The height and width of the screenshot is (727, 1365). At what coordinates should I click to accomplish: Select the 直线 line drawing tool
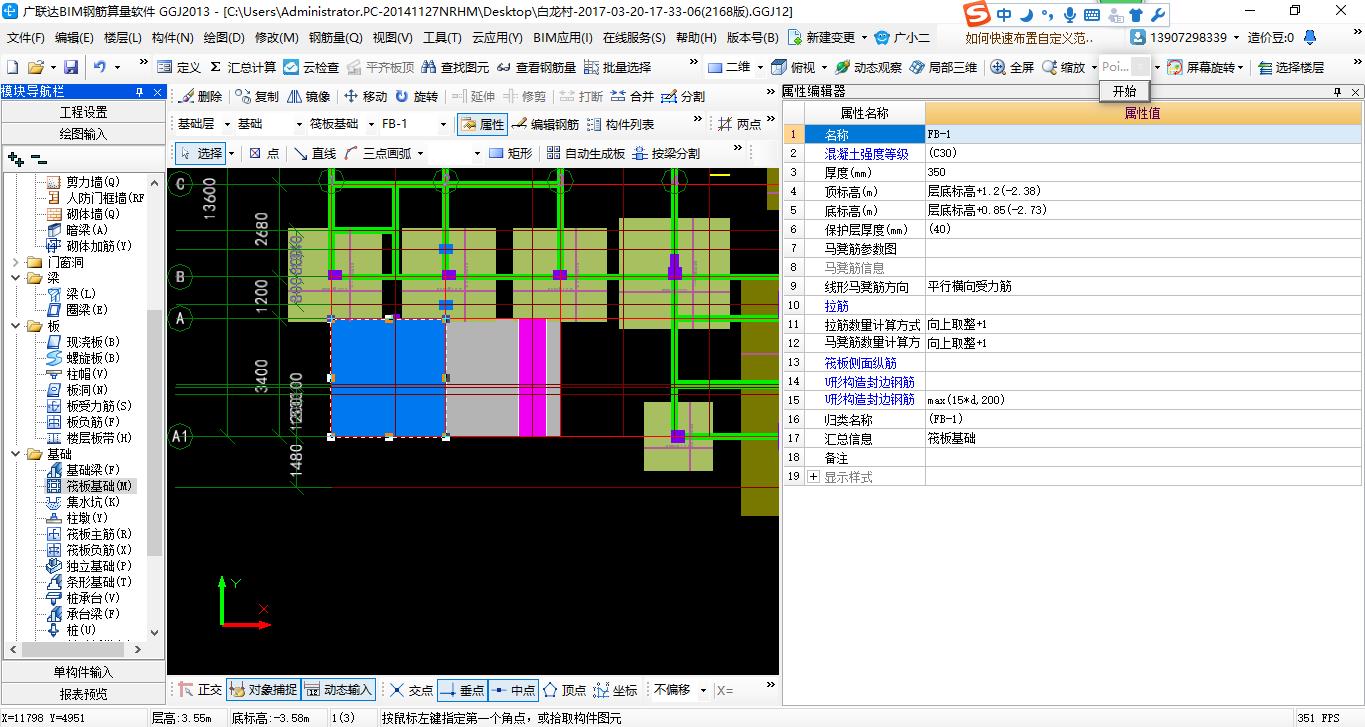coord(315,153)
